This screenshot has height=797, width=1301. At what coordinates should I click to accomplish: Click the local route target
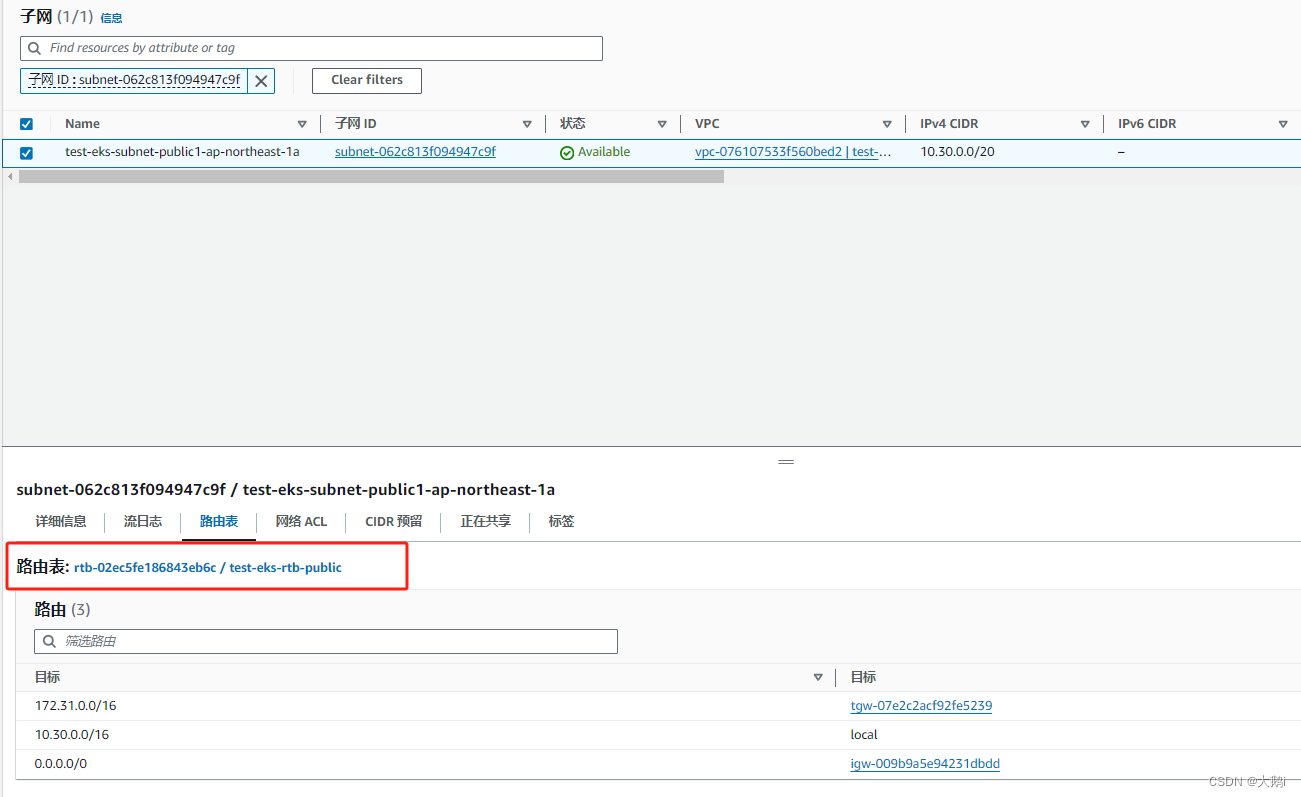[x=864, y=735]
